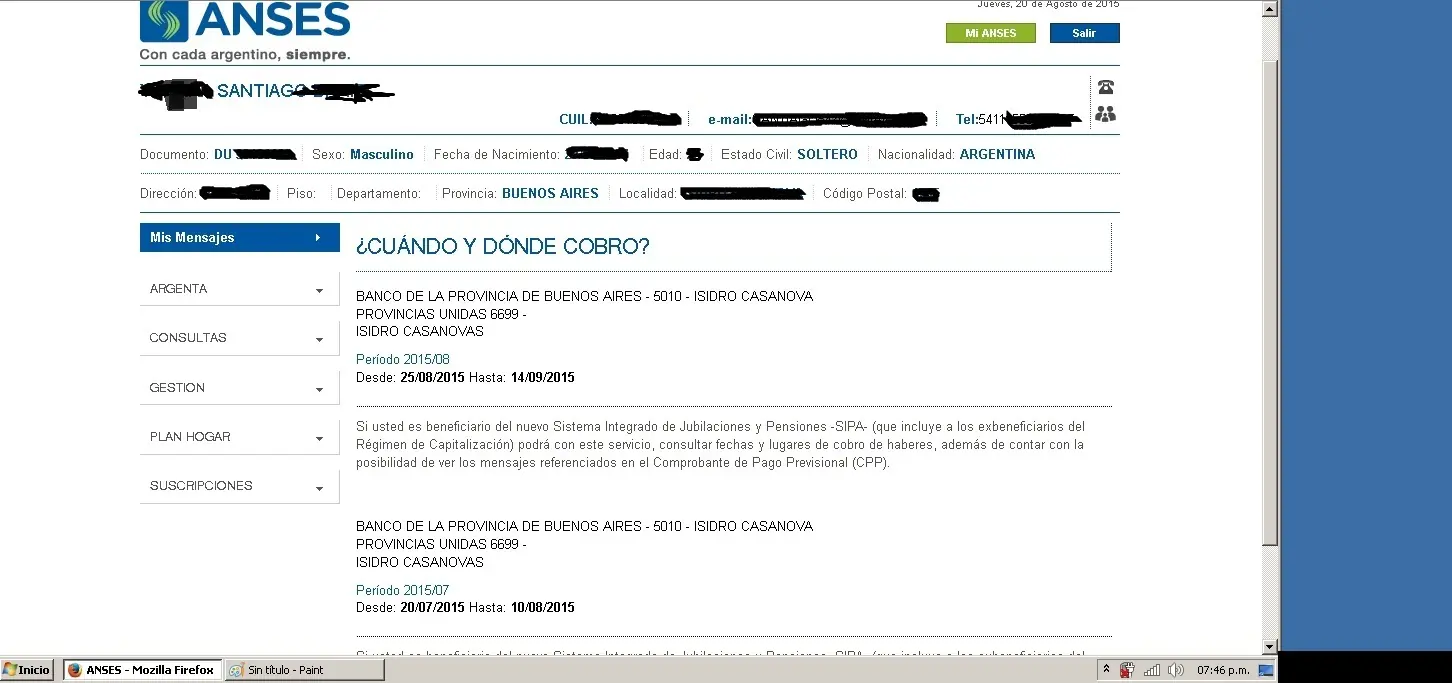1452x683 pixels.
Task: Click the show desktop tray icon
Action: [x=1266, y=670]
